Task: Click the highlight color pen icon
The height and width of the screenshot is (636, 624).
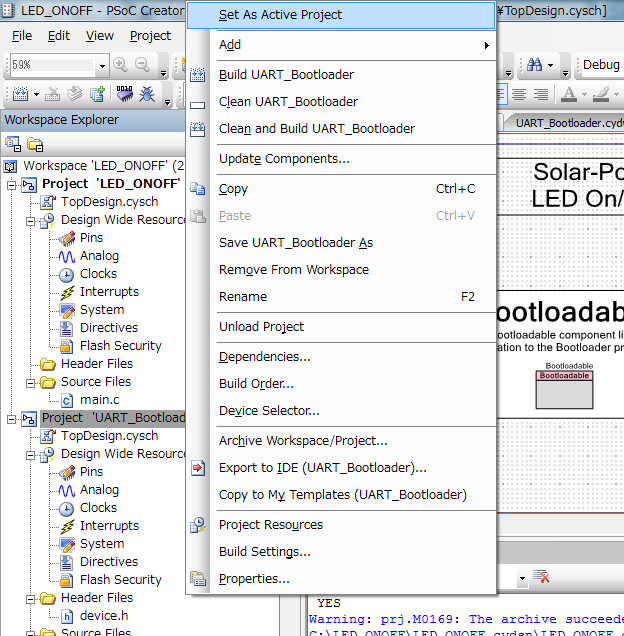Action: (x=601, y=95)
